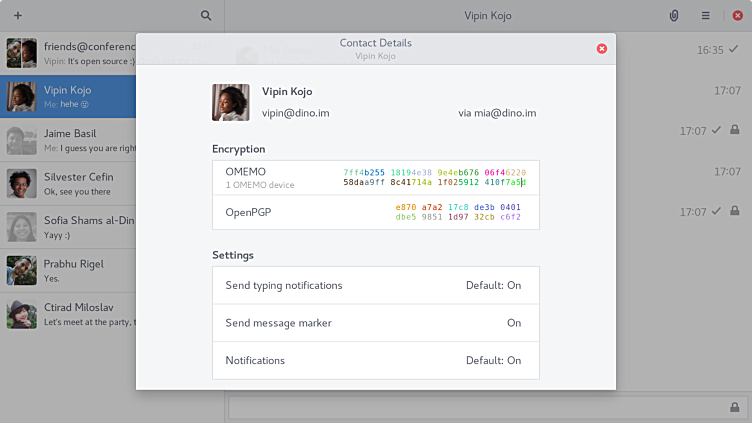Open the friends conference group chat
752x423 pixels.
(68, 53)
